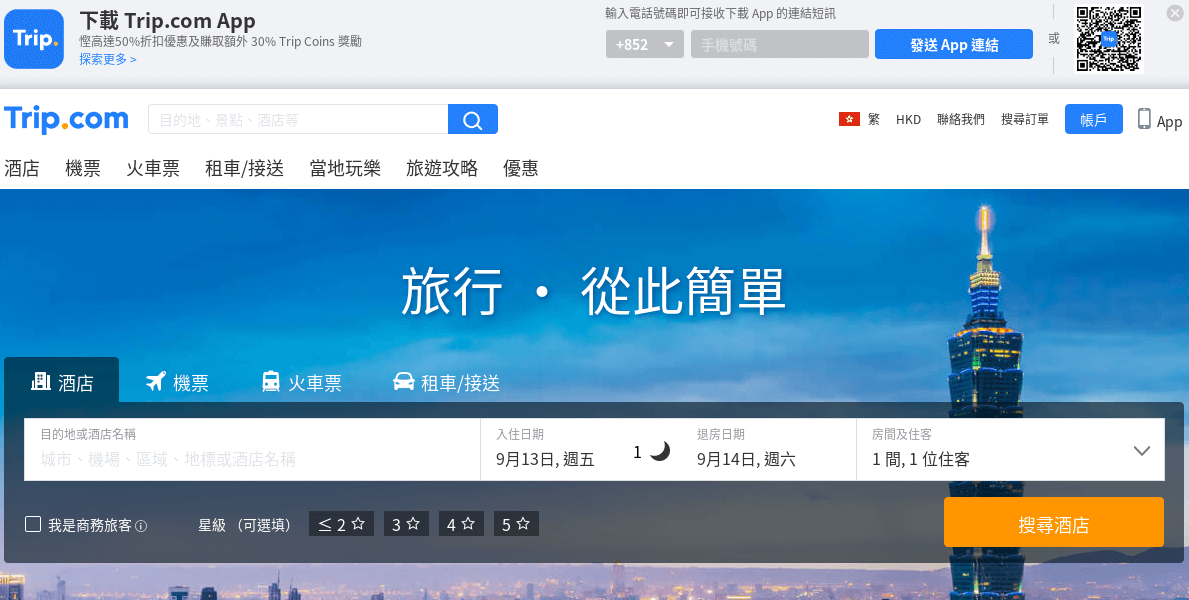This screenshot has width=1189, height=600.
Task: Click the mobile phone App icon
Action: [x=1144, y=119]
